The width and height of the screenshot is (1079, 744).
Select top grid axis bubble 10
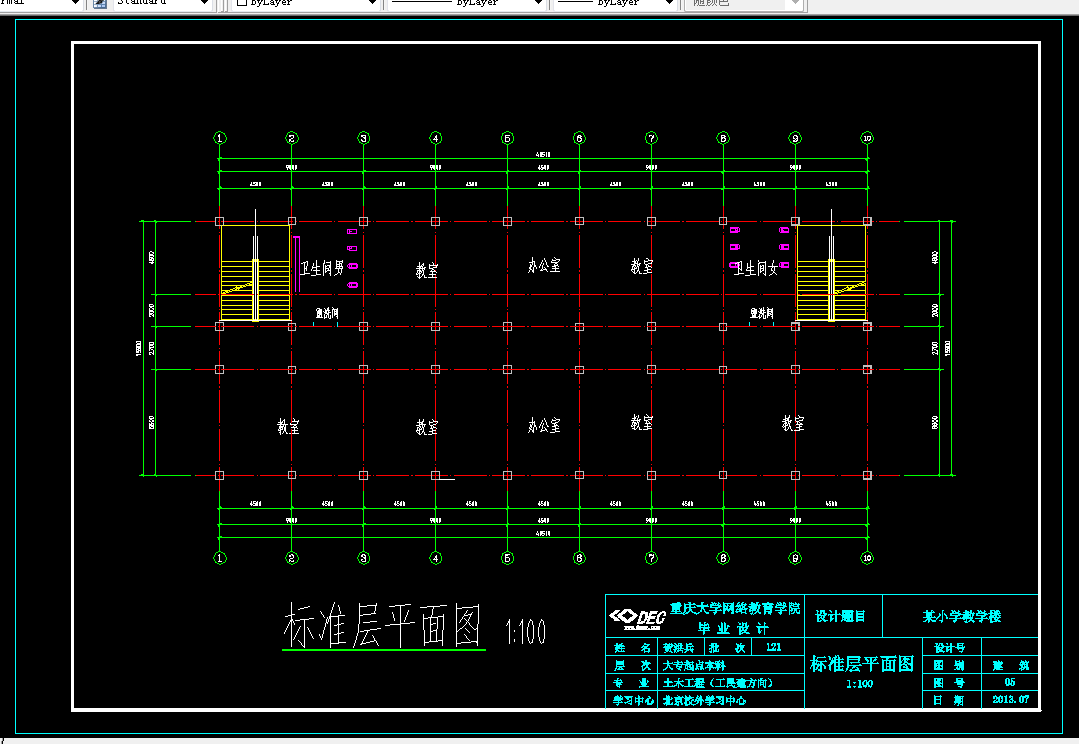867,138
